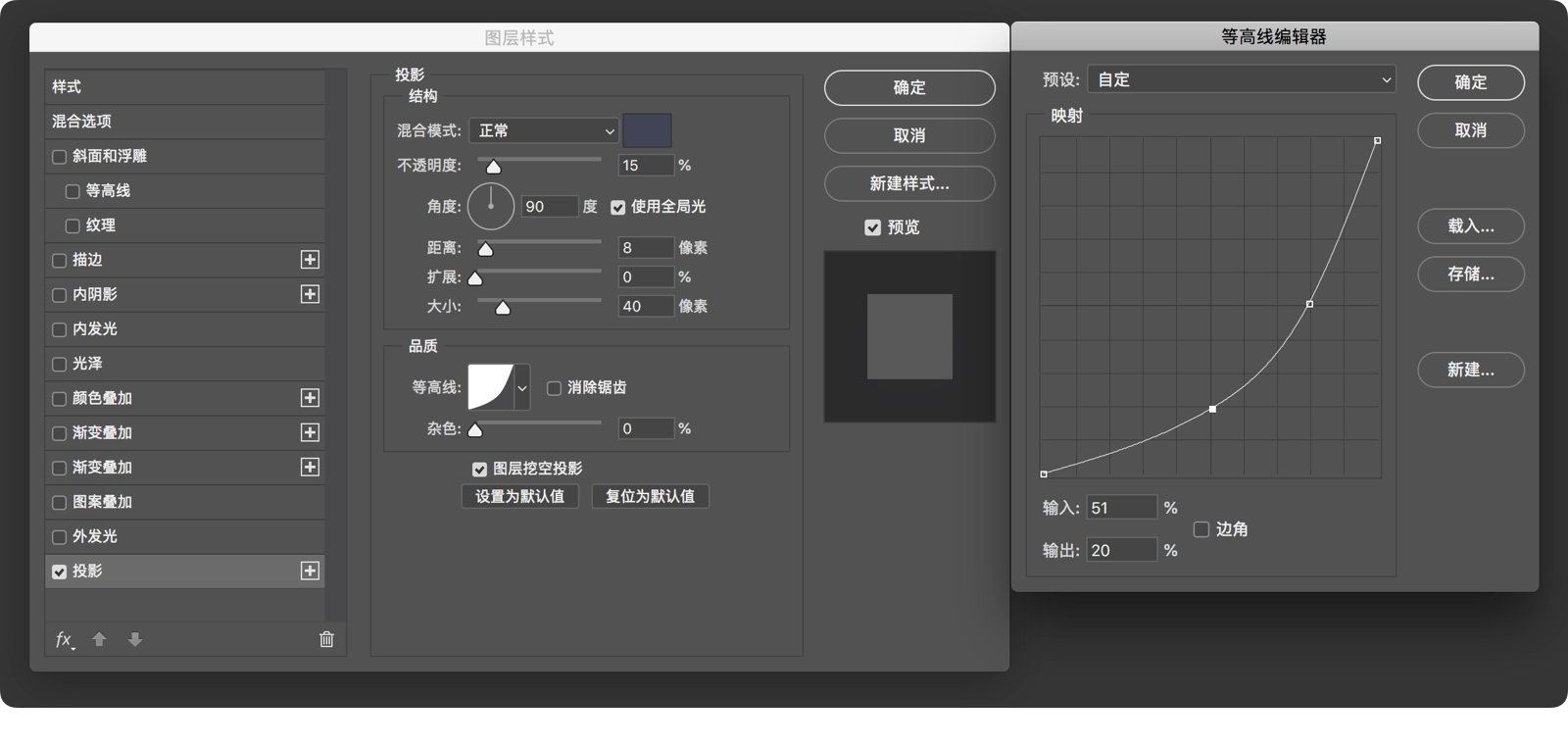The image size is (1568, 747).
Task: Click 取消 in the 等高线编辑器
Action: (1470, 130)
